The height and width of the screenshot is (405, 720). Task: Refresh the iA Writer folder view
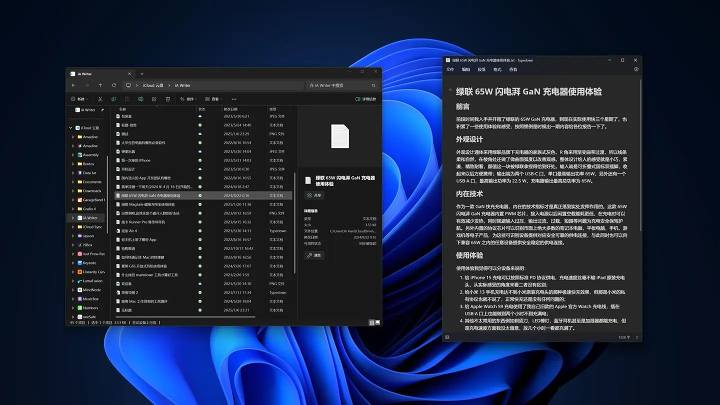[114, 85]
